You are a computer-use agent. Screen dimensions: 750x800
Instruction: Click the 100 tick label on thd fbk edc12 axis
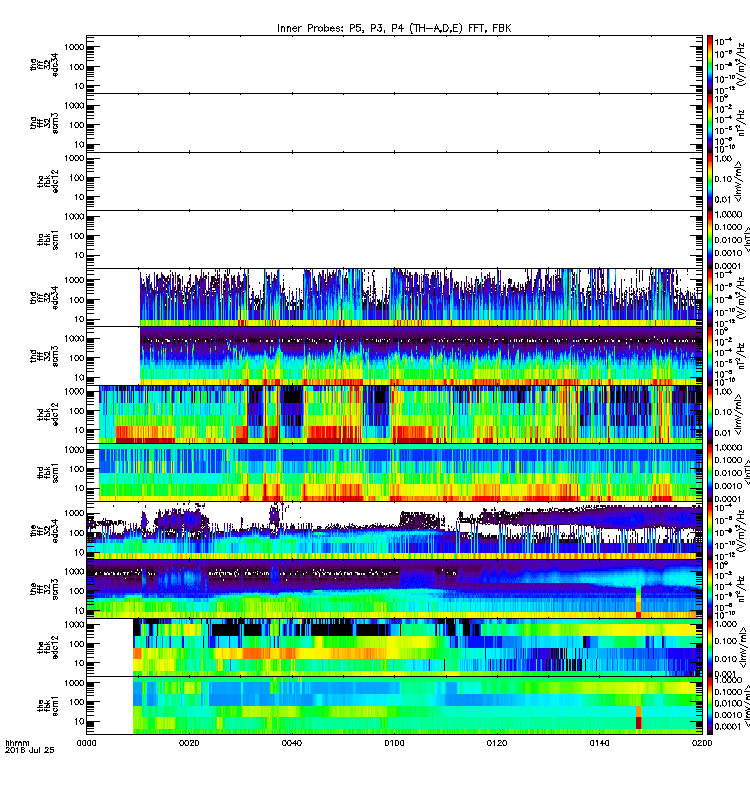(76, 411)
